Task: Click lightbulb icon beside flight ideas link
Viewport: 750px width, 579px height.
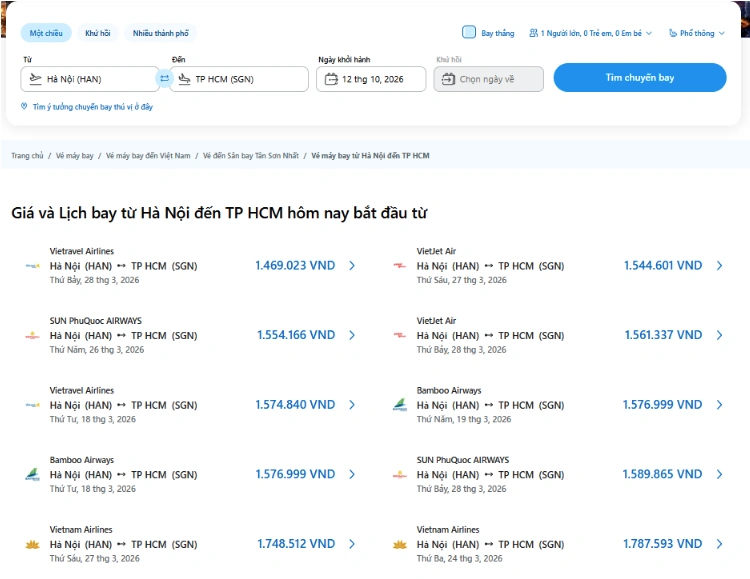Action: tap(24, 106)
